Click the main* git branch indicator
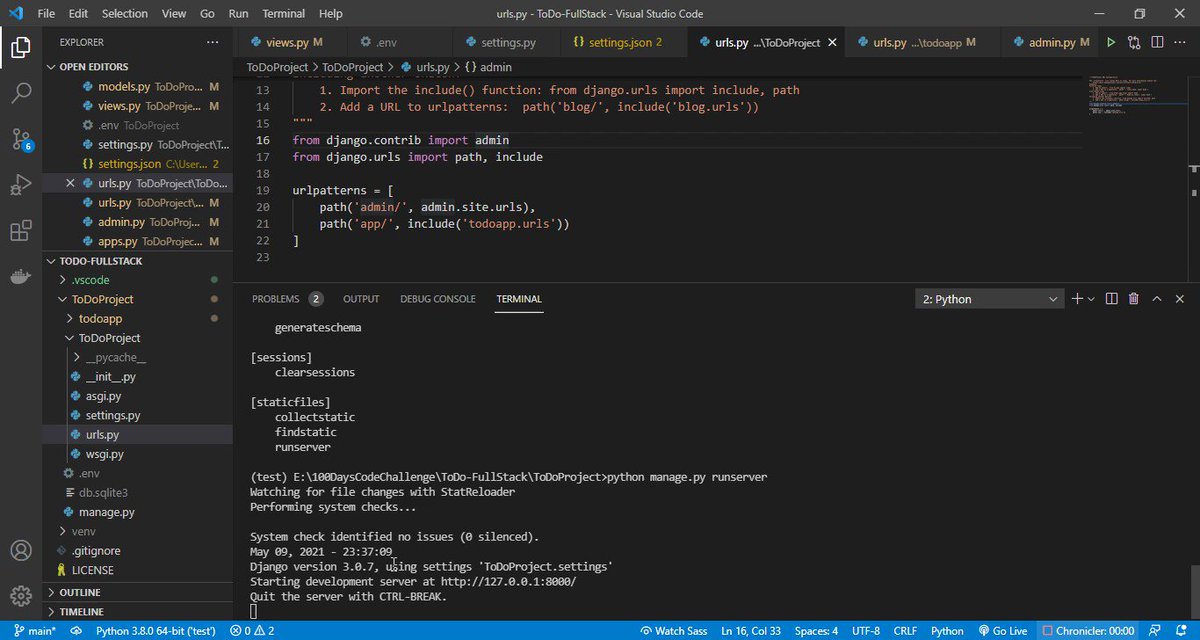Image resolution: width=1200 pixels, height=640 pixels. [34, 631]
